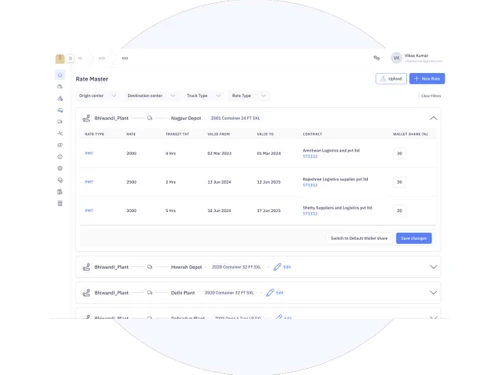This screenshot has width=500, height=375.
Task: Click the 4 Hrs transit TAT value
Action: 171,153
